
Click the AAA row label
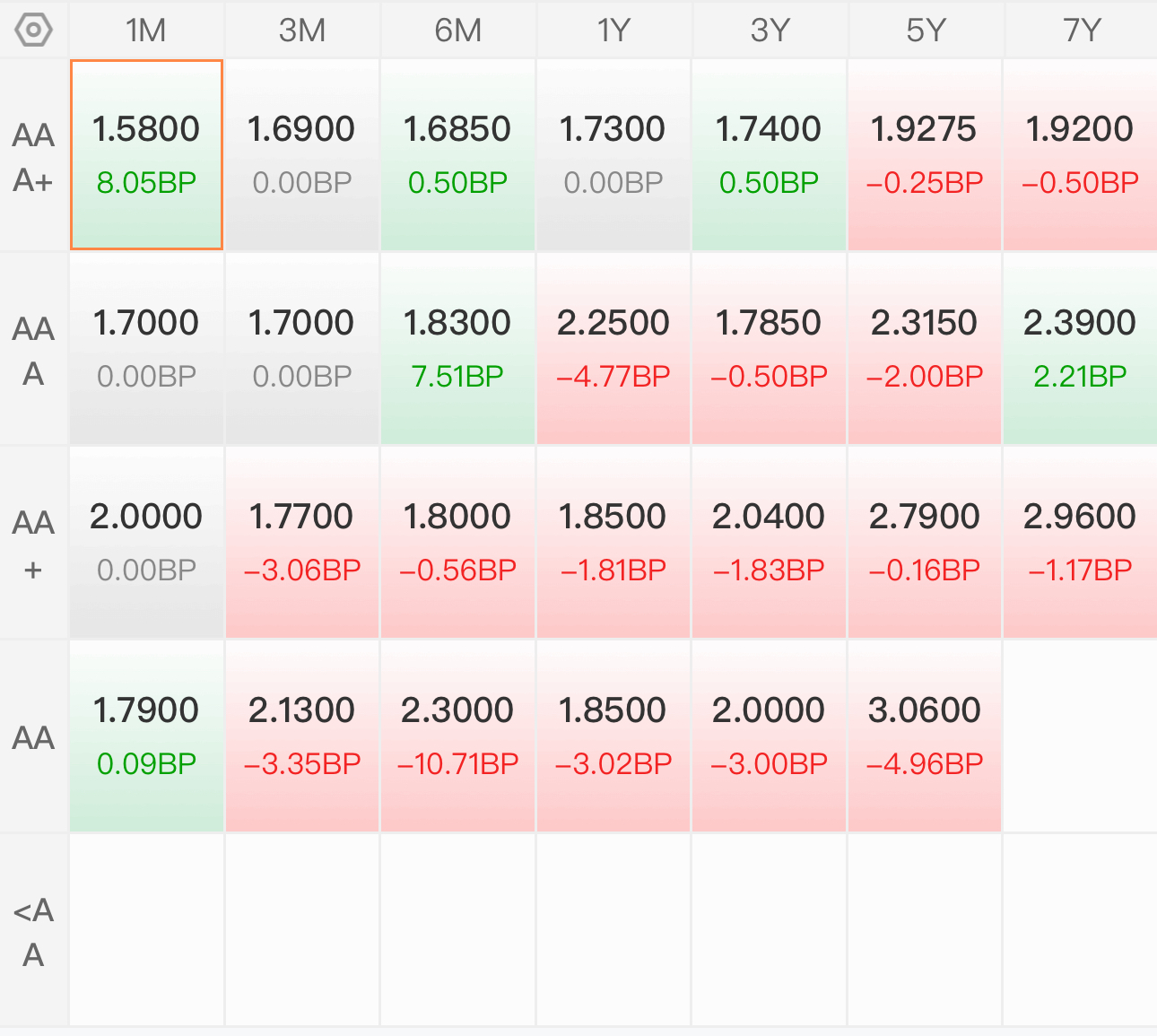pos(34,351)
